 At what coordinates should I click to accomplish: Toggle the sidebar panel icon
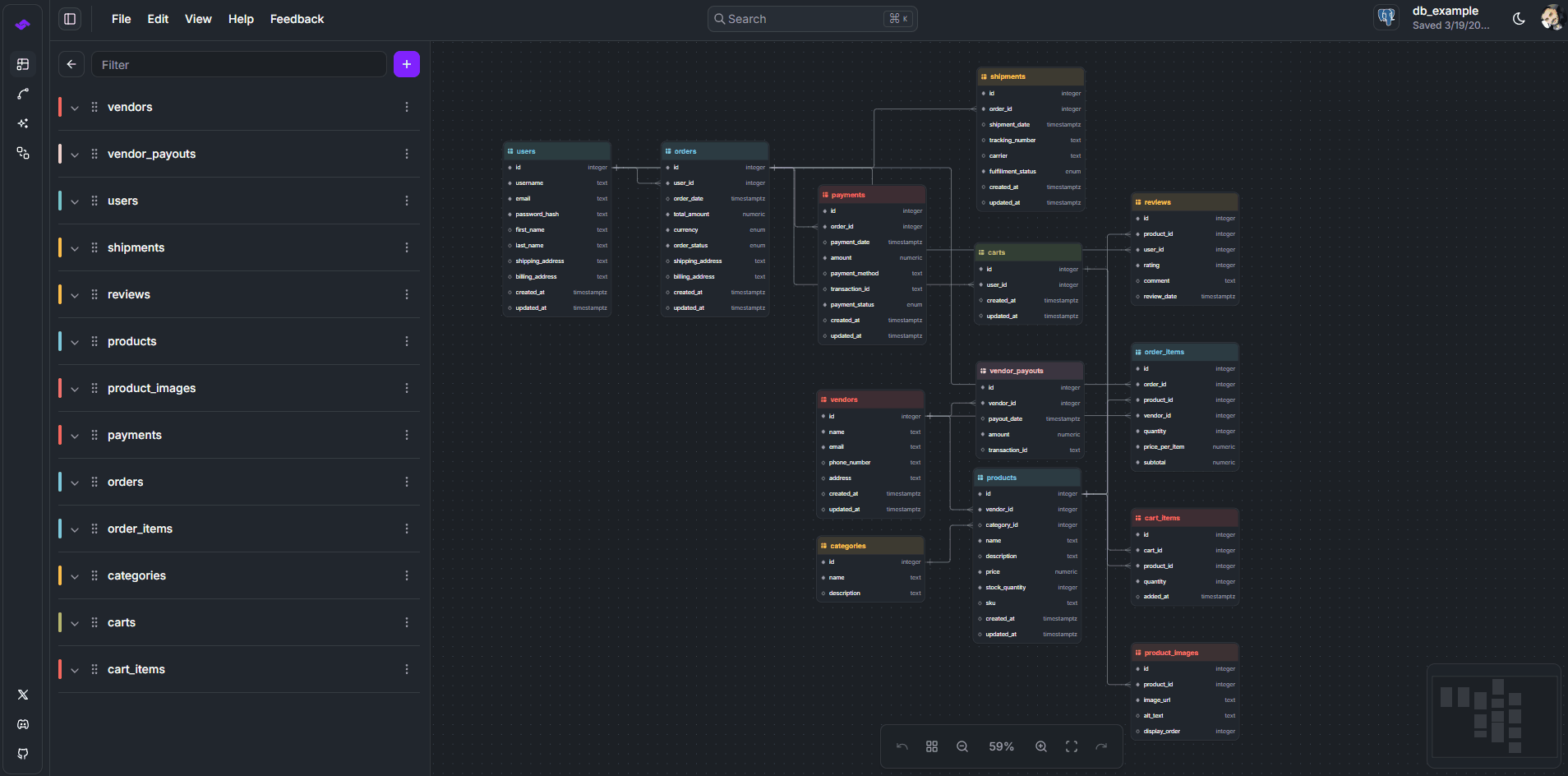coord(71,19)
